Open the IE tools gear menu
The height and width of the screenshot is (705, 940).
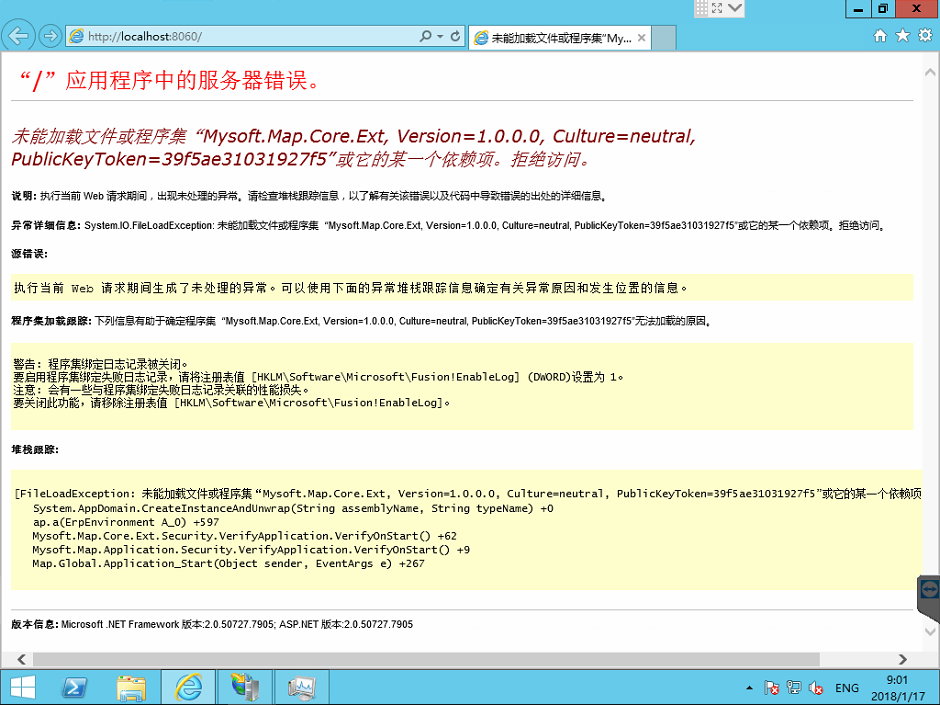(924, 36)
